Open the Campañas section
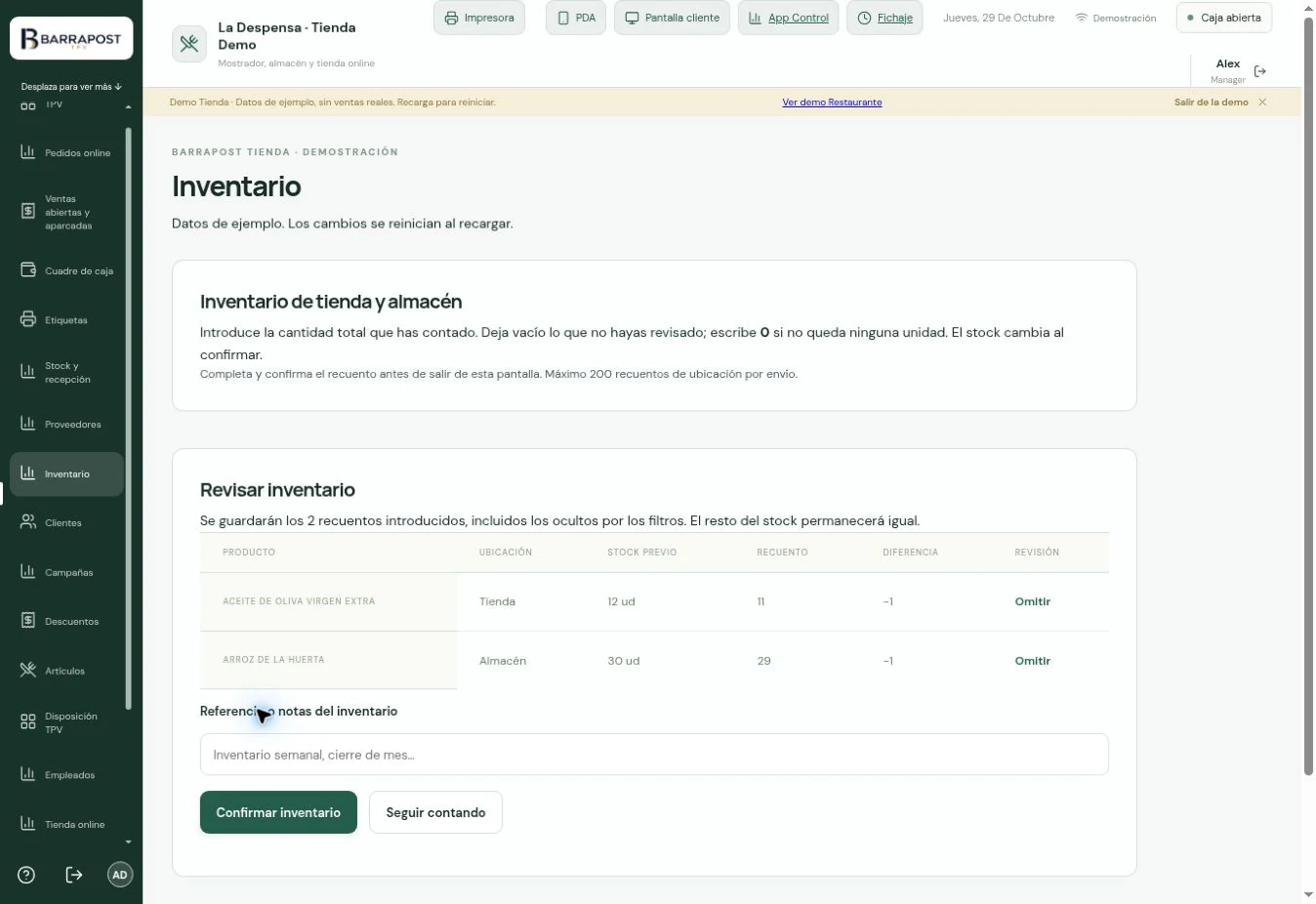Image resolution: width=1316 pixels, height=904 pixels. click(66, 573)
